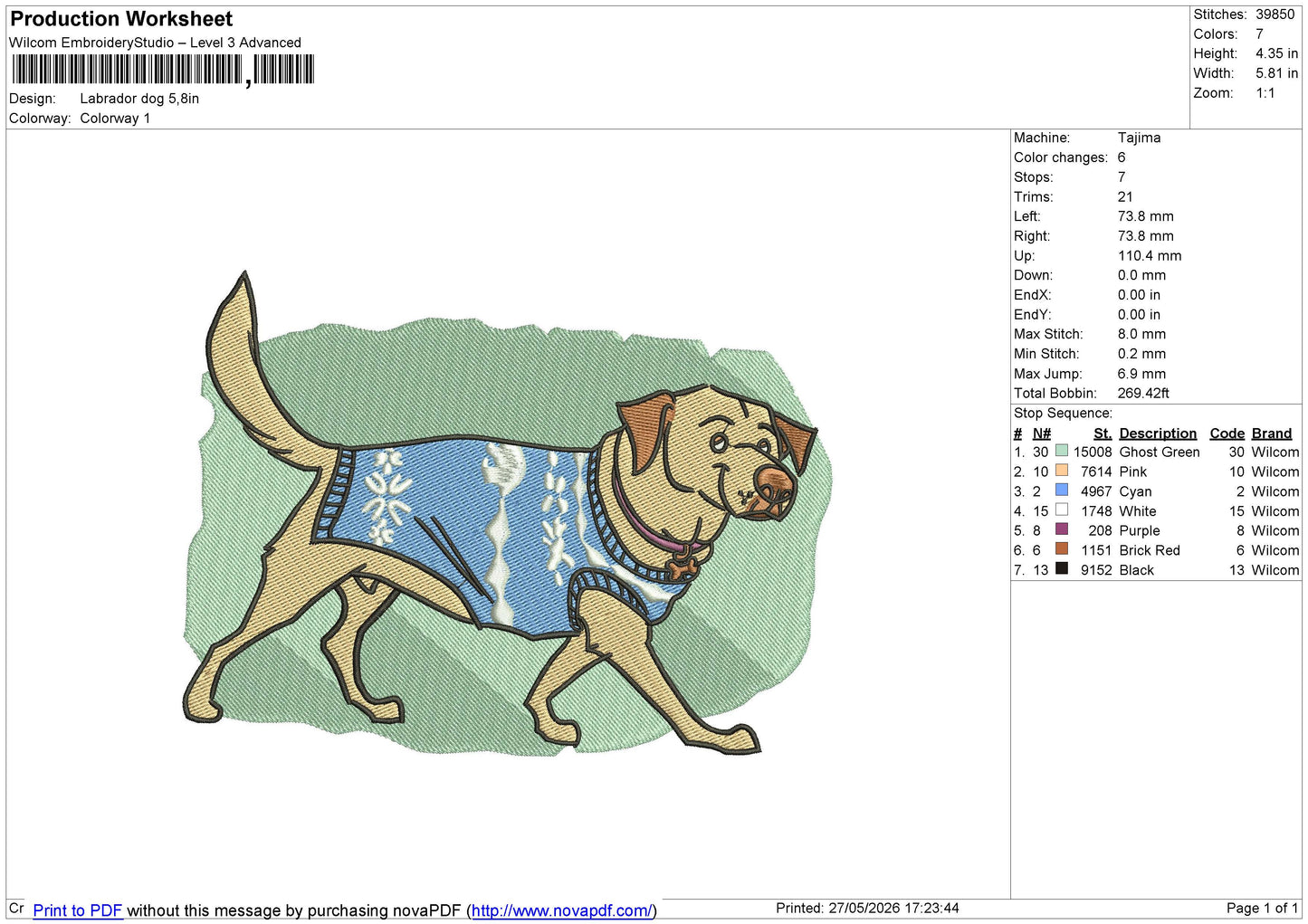Click the Min Stitch value 0.2 mm
This screenshot has width=1308, height=924.
[x=1141, y=354]
